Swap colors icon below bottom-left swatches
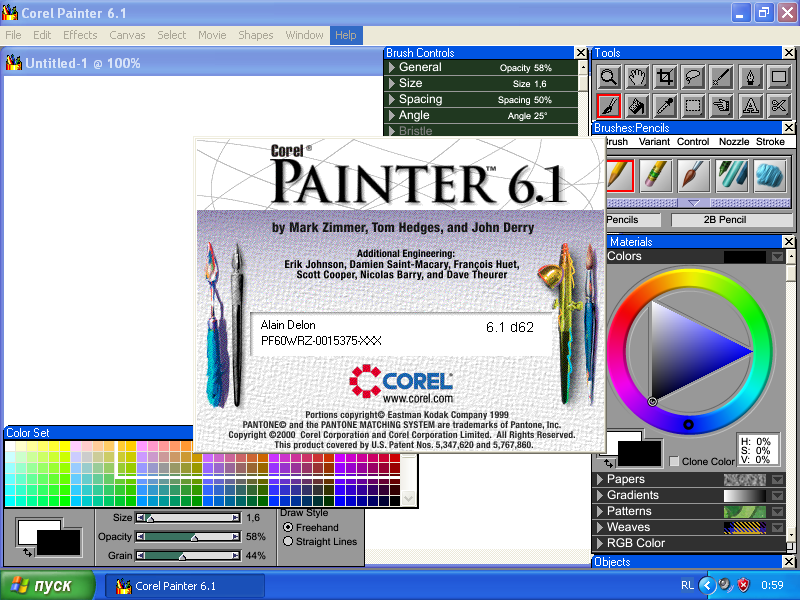Screen dimensions: 800x600 [x=27, y=553]
